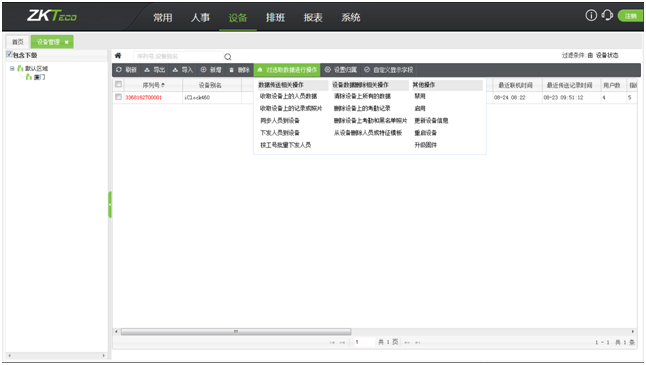Image resolution: width=646 pixels, height=365 pixels.
Task: Select 按工号批量下发人员 from the menu
Action: pyautogui.click(x=286, y=145)
